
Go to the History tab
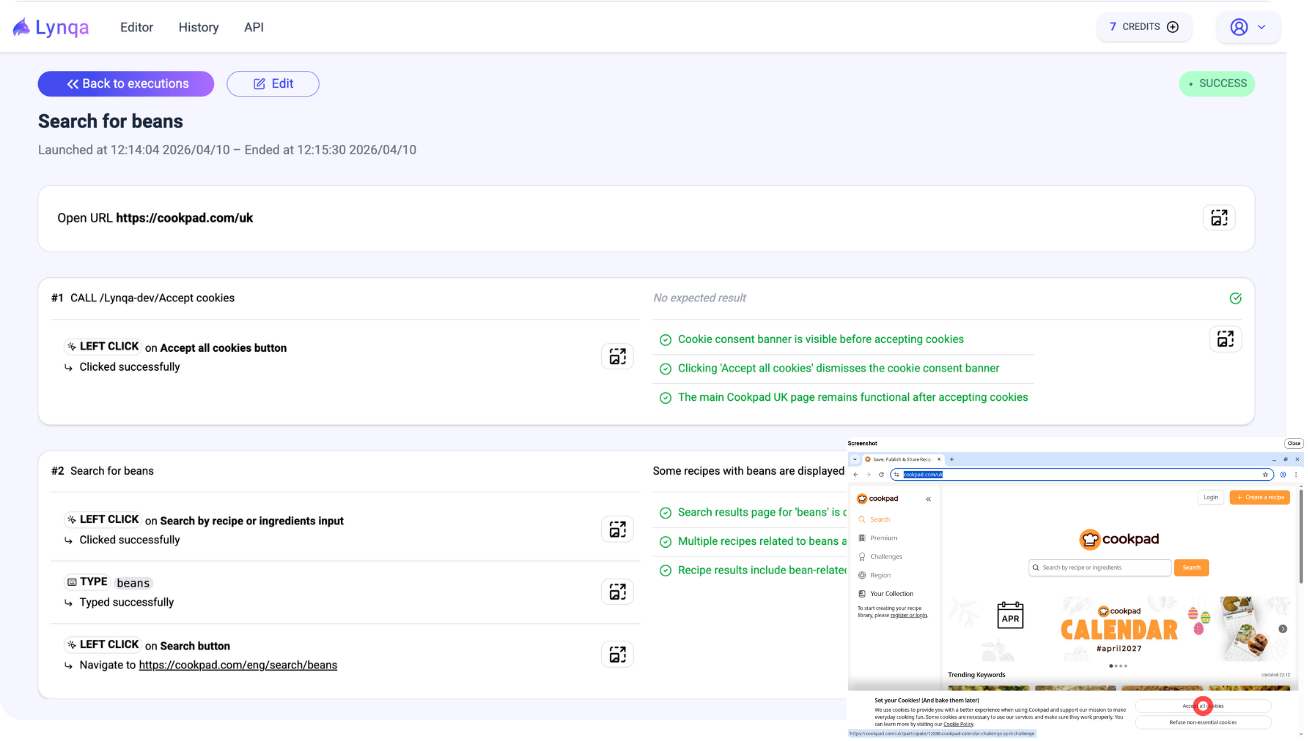[198, 27]
